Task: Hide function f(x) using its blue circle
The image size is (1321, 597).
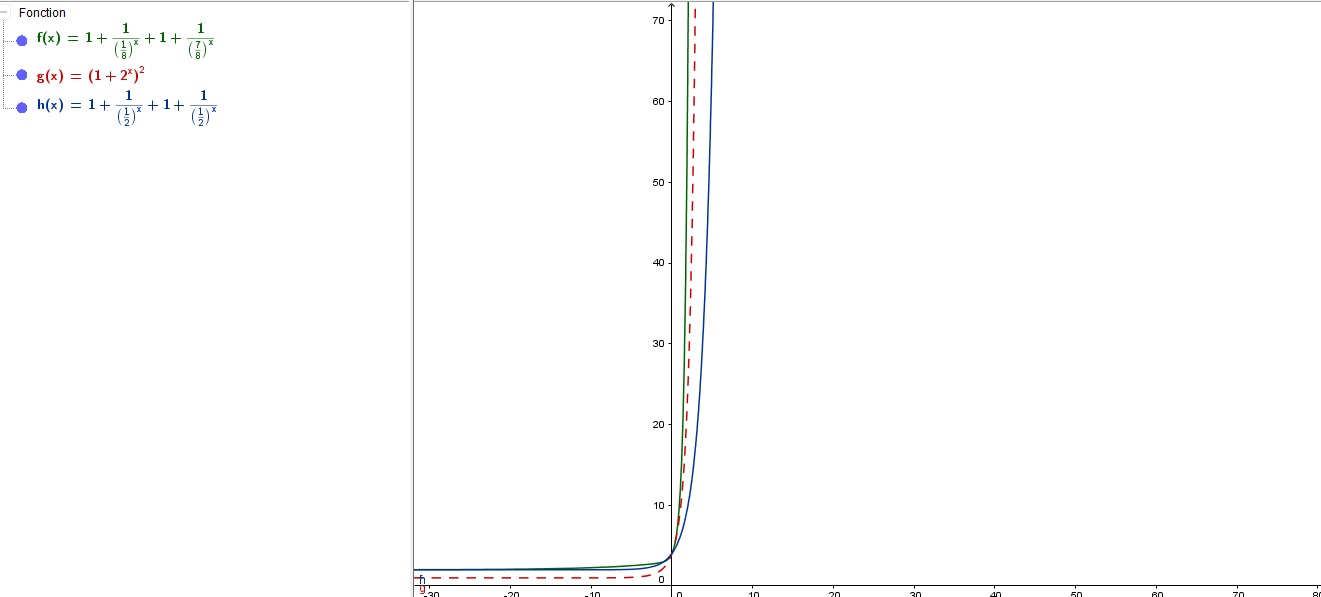Action: click(x=22, y=41)
